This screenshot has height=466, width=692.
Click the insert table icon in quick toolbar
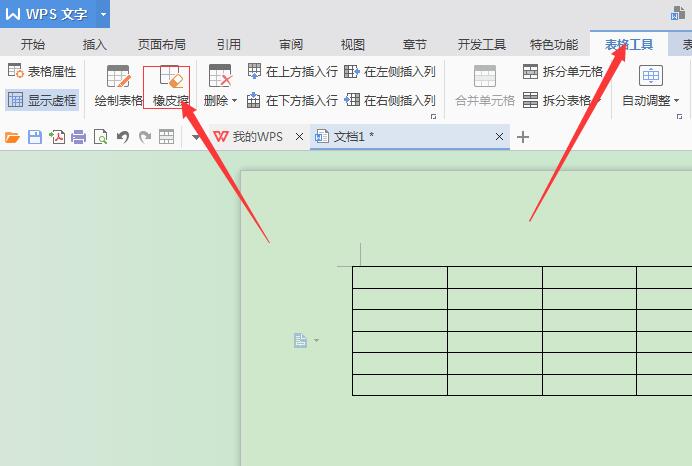pyautogui.click(x=166, y=137)
